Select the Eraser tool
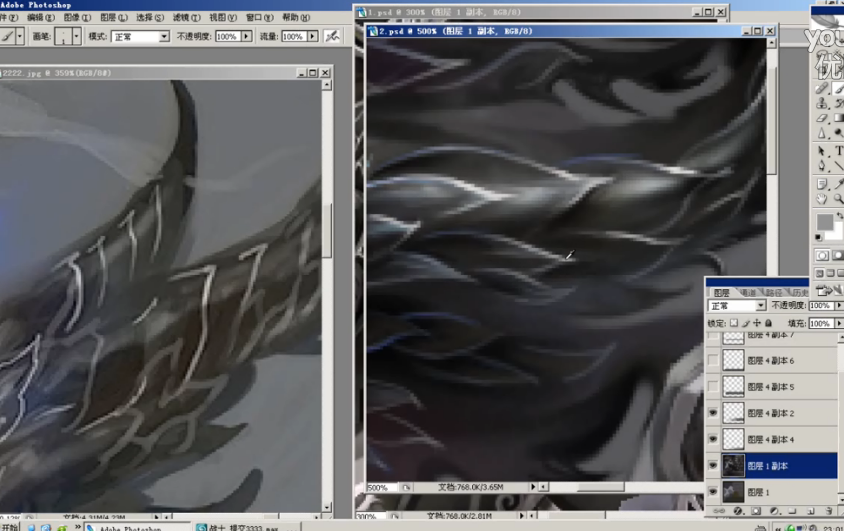 point(822,118)
